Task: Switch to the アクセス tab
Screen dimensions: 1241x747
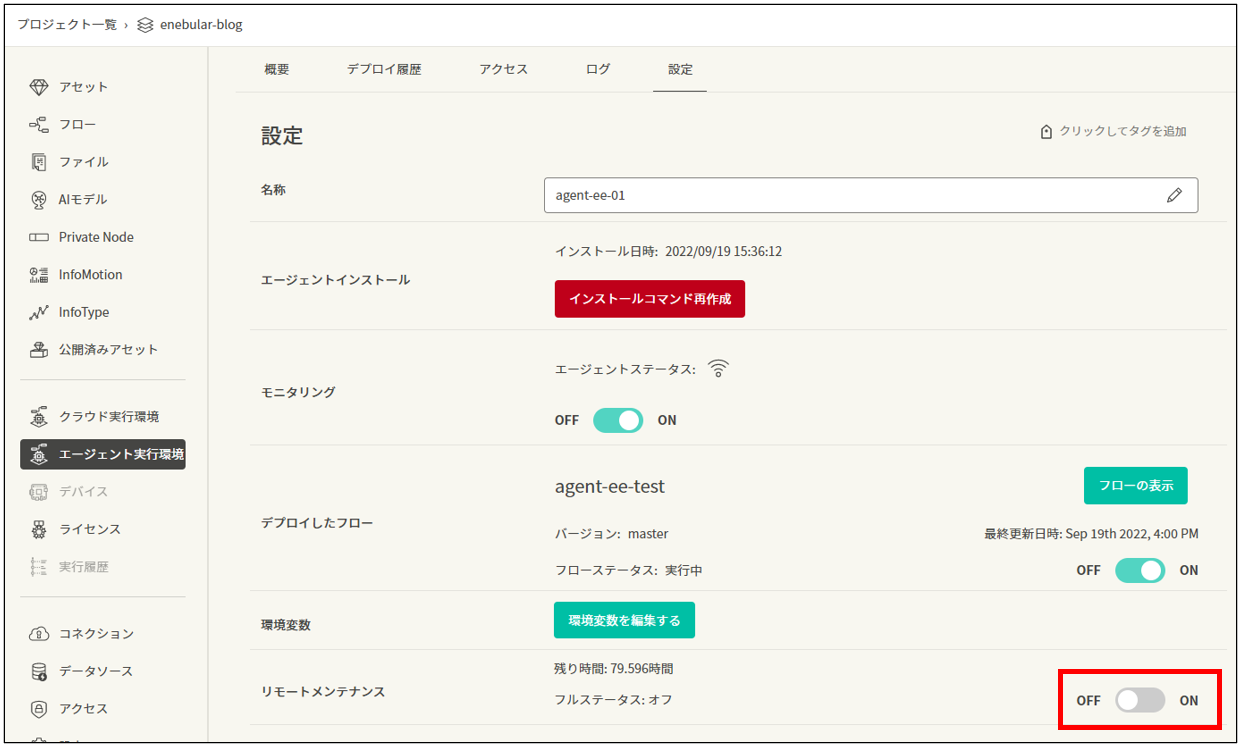Action: [503, 70]
